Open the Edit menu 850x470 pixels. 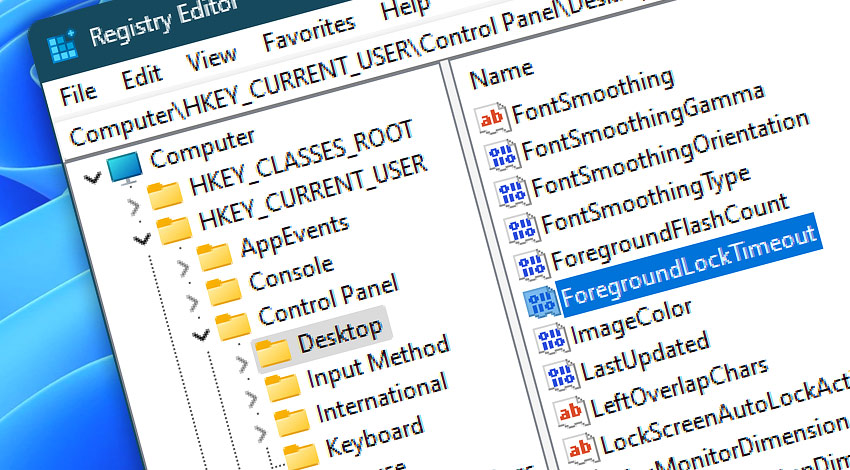[x=142, y=78]
